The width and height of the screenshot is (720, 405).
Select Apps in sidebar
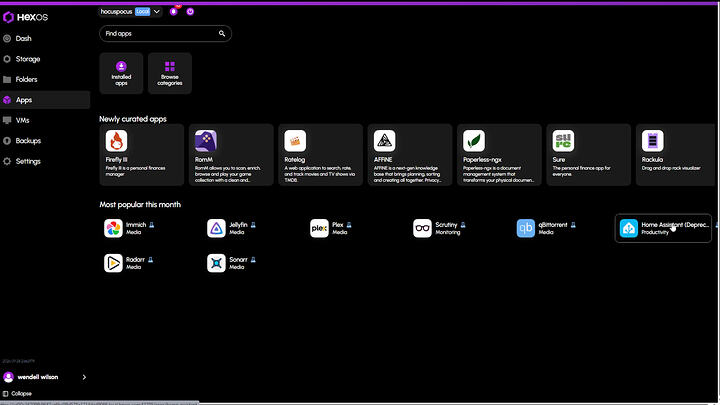pyautogui.click(x=45, y=100)
